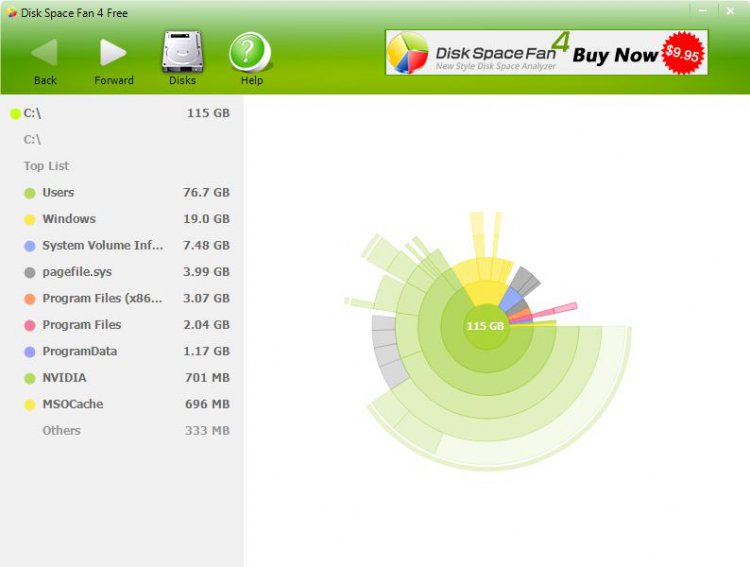Screen dimensions: 750x567
Task: Click the 115 GB center of the fan chart
Action: tap(485, 326)
